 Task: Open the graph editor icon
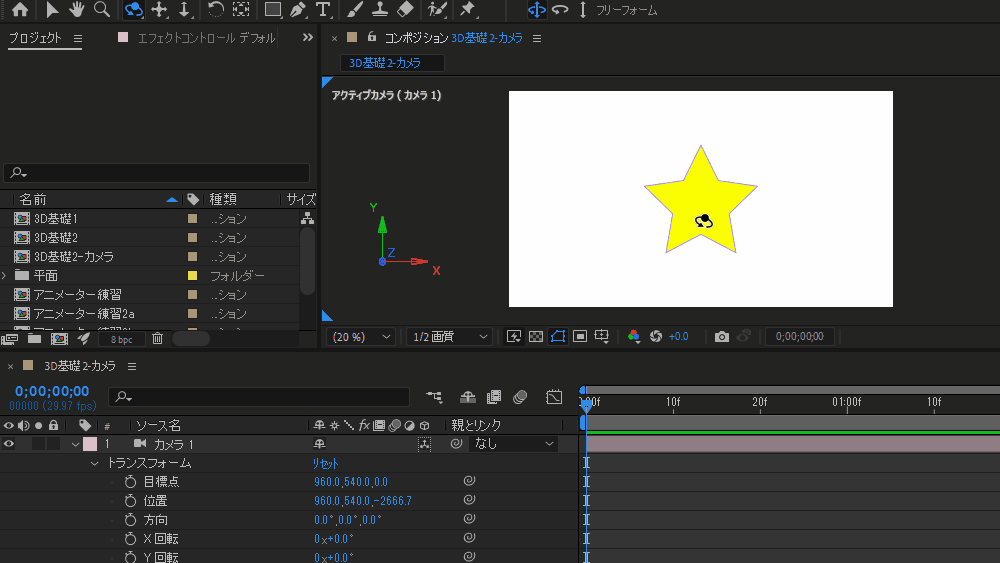(x=554, y=397)
